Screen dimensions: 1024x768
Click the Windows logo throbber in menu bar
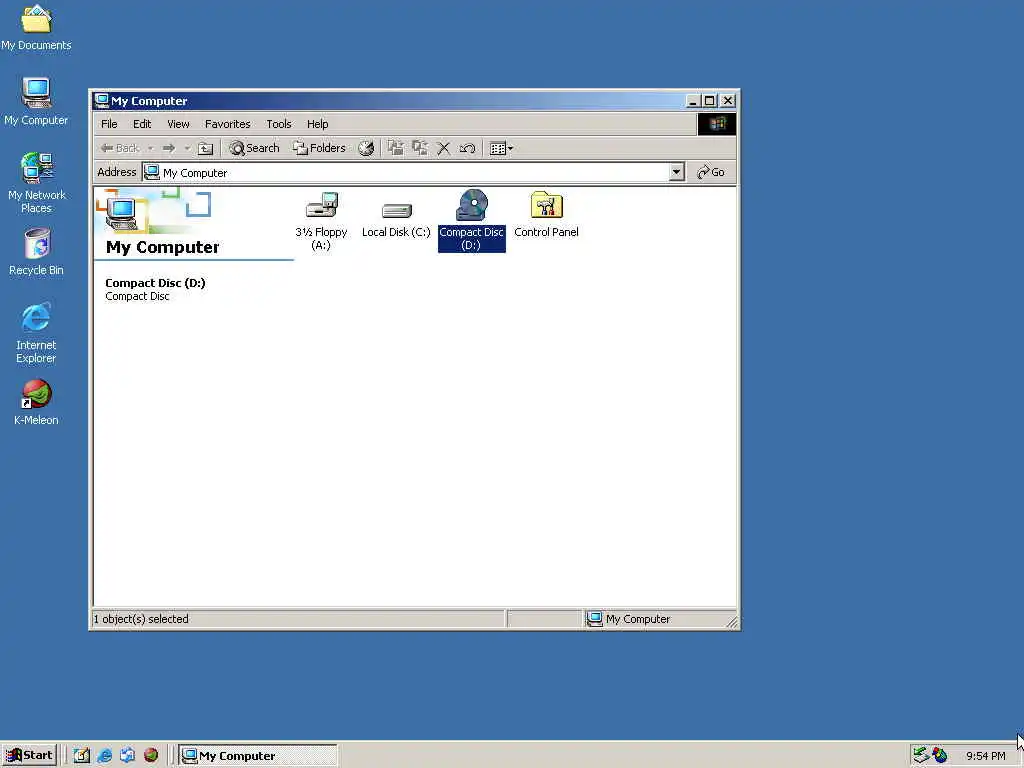[x=716, y=124]
